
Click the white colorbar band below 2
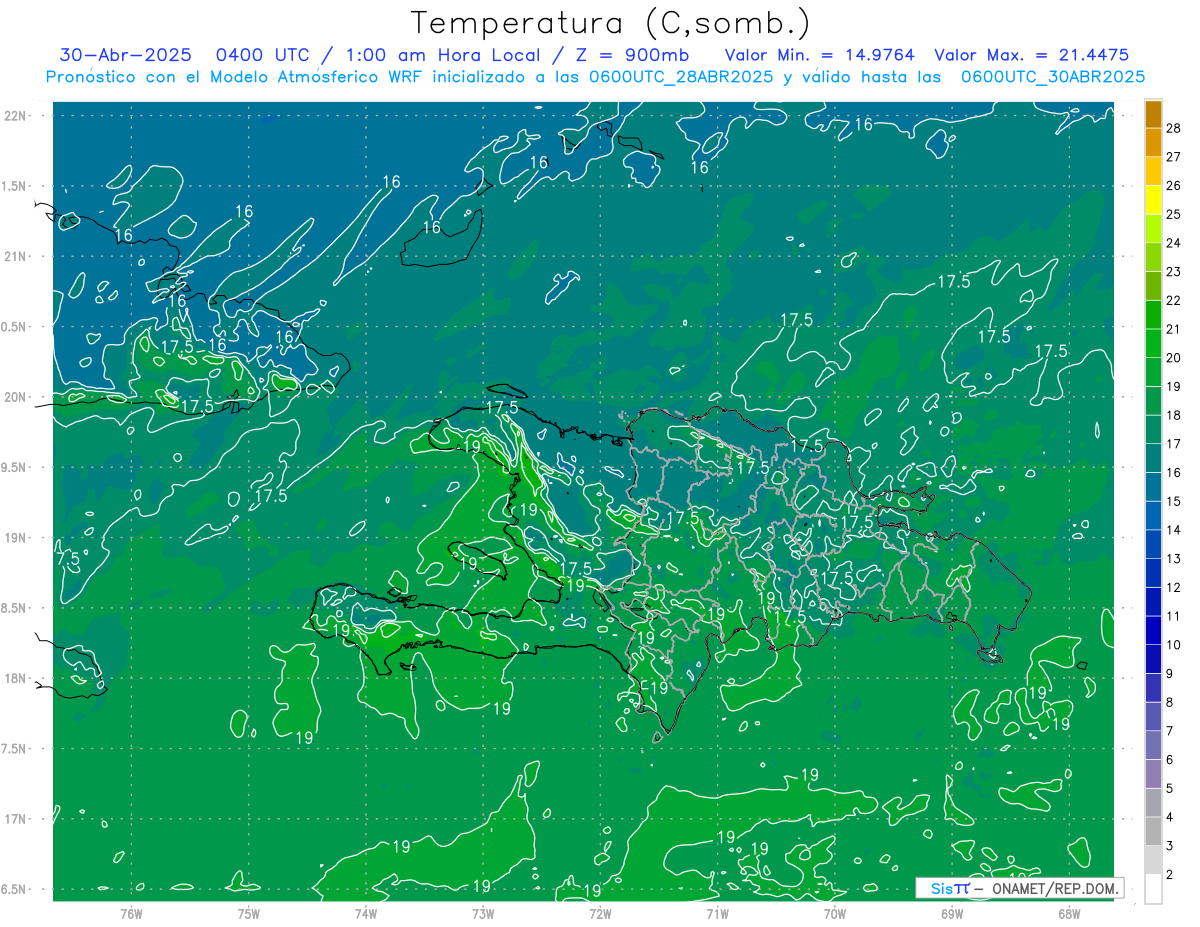click(x=1153, y=889)
